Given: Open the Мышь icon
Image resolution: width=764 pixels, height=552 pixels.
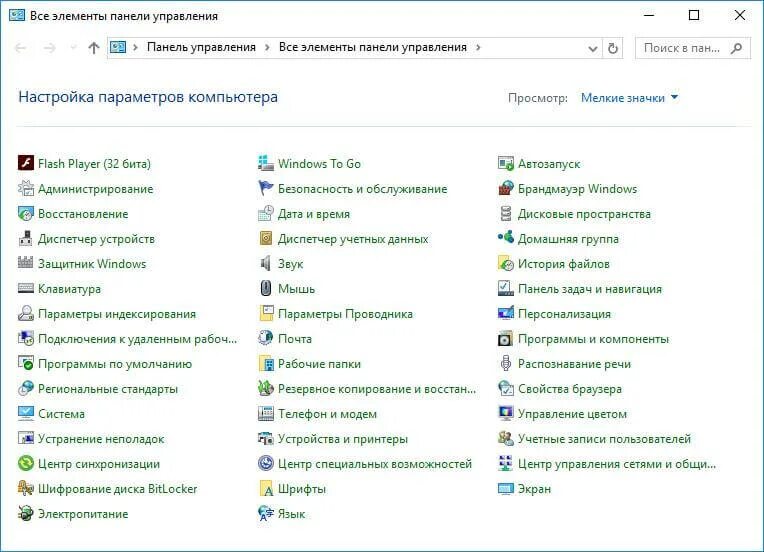Looking at the screenshot, I should (266, 288).
